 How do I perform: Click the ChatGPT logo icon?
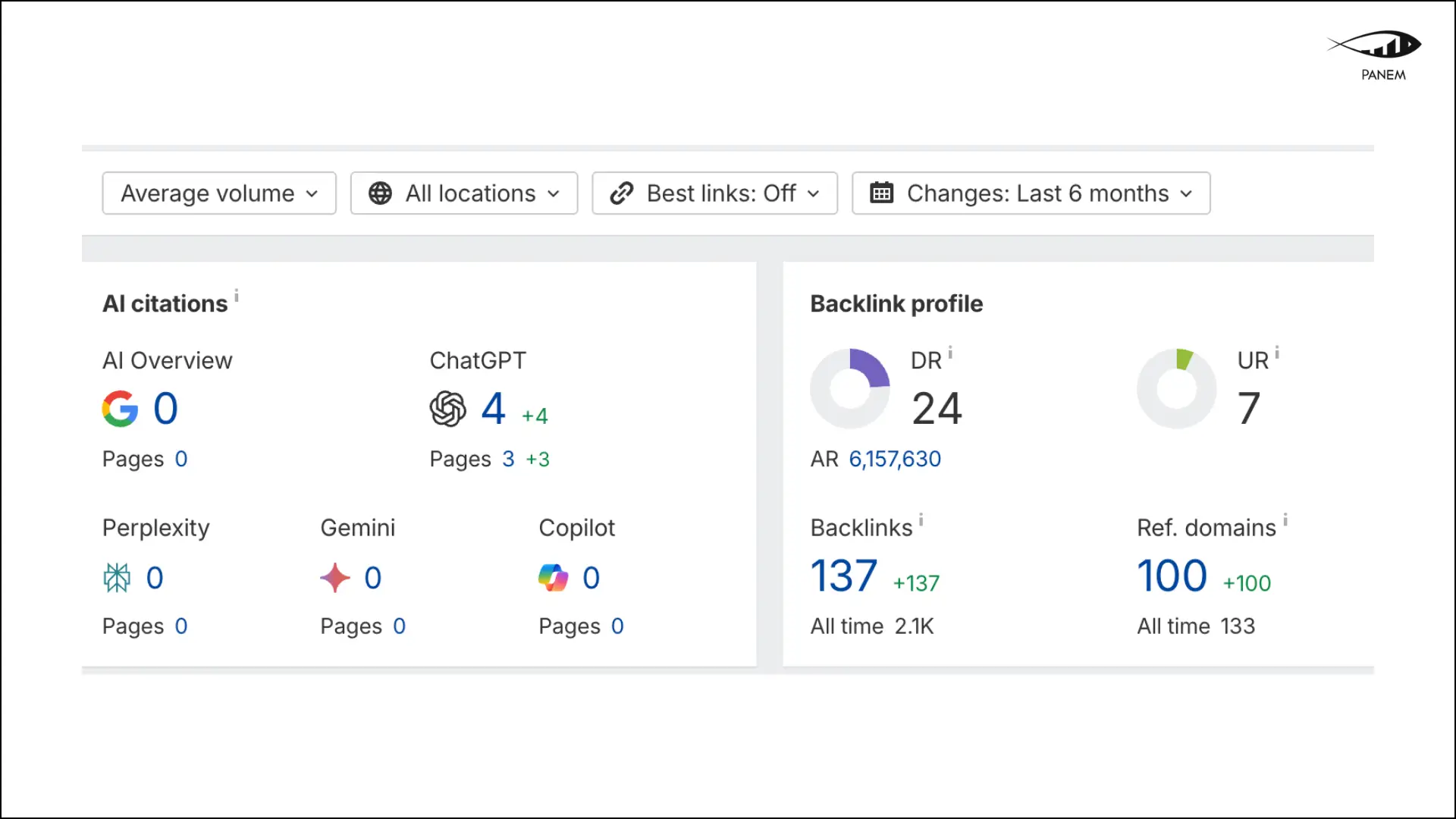[447, 409]
